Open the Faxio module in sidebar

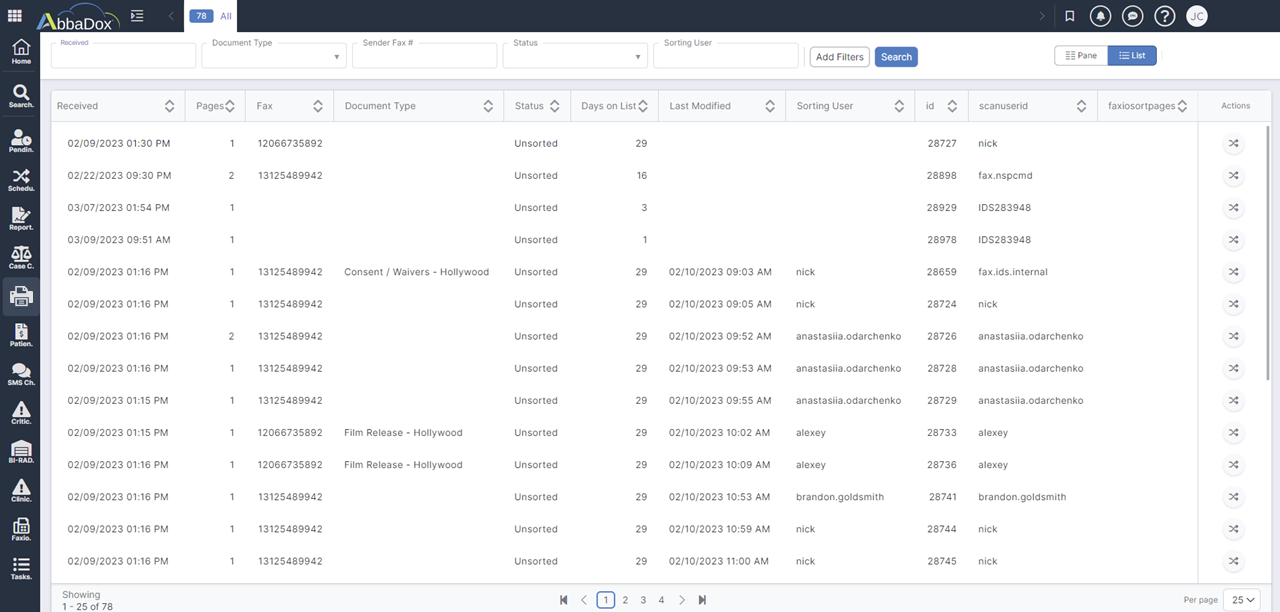tap(20, 530)
